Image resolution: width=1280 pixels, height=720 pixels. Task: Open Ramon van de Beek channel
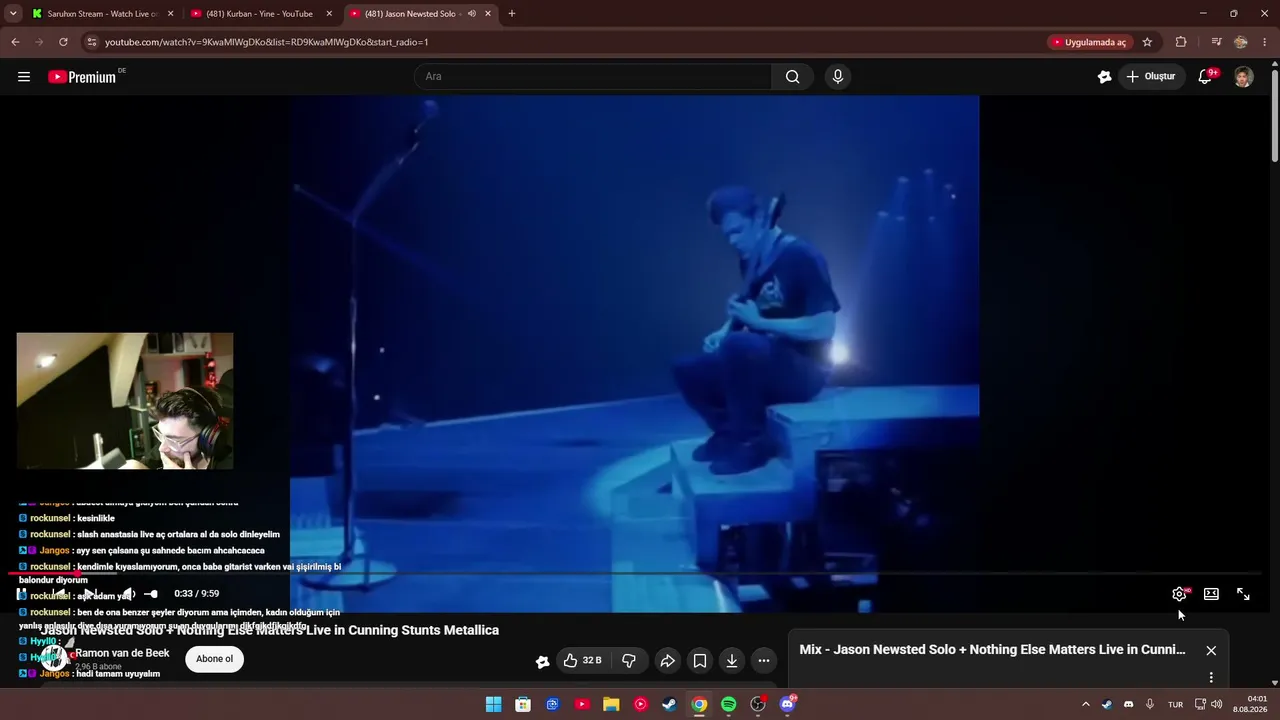pos(122,653)
